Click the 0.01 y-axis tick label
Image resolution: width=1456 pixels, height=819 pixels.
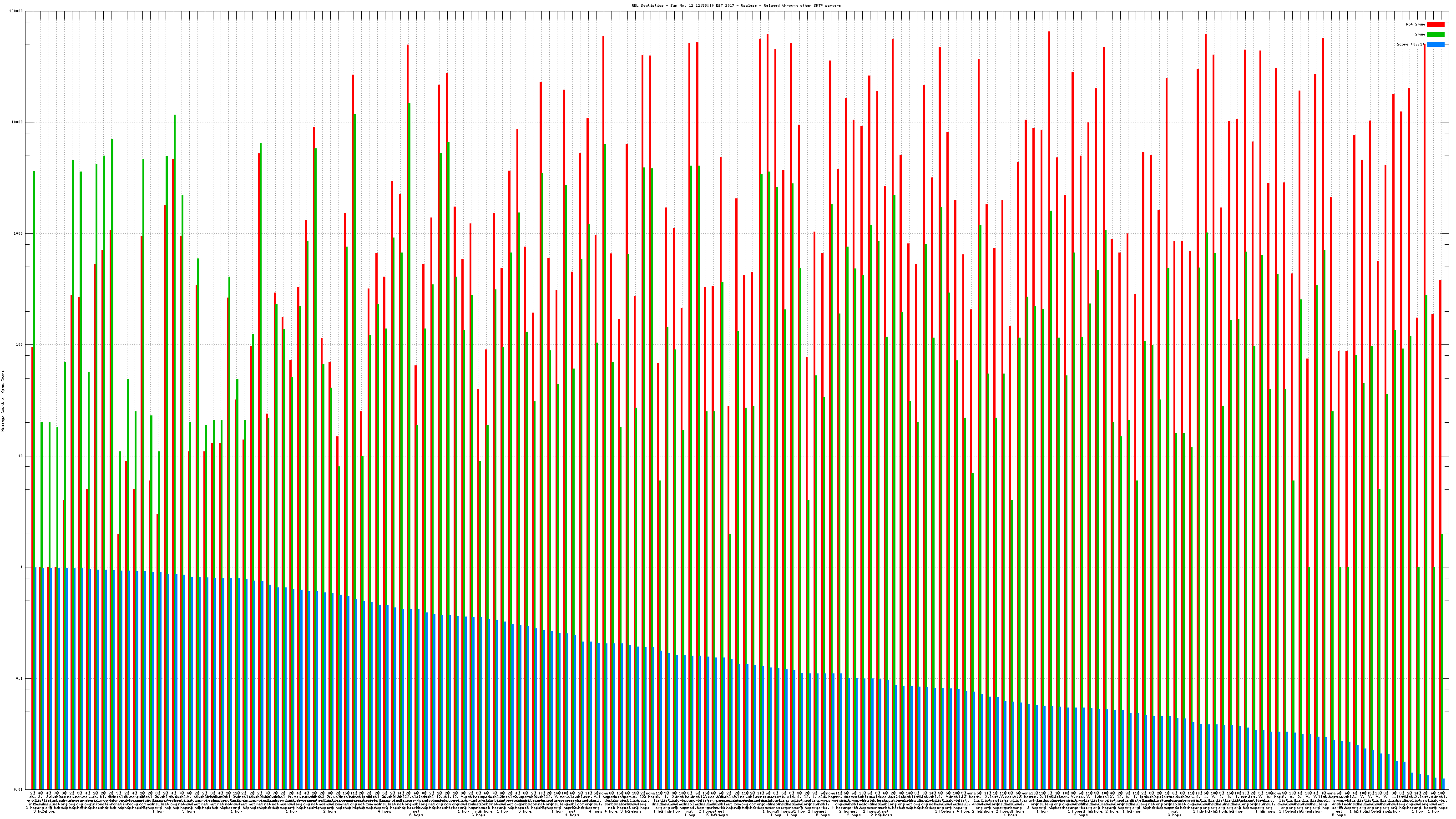click(x=19, y=789)
